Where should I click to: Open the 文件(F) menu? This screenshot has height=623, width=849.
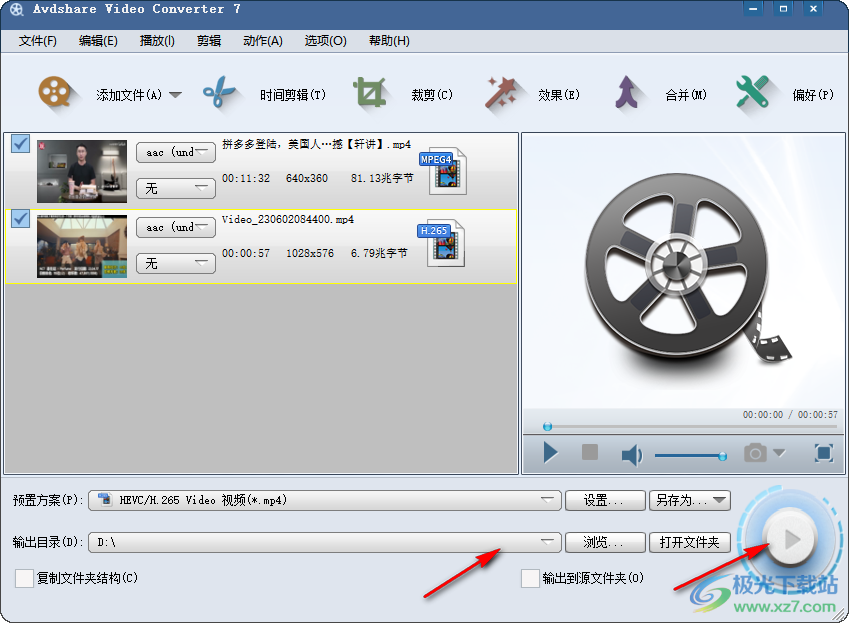pyautogui.click(x=37, y=41)
